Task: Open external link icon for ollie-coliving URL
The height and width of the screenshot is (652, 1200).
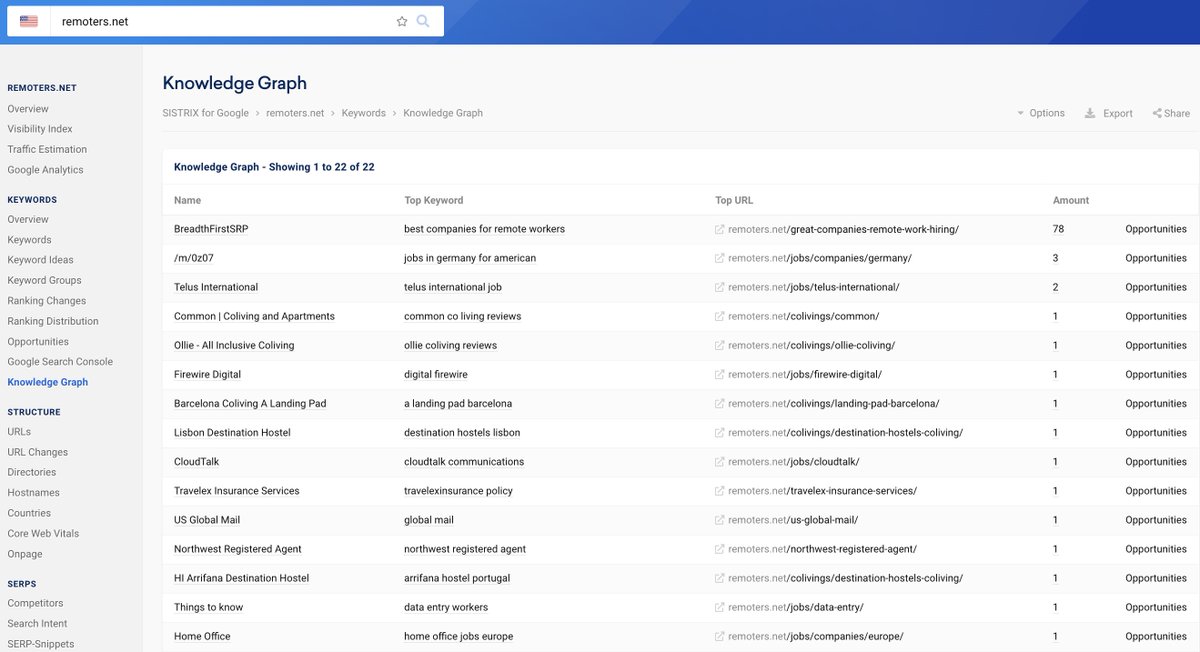Action: [x=720, y=345]
